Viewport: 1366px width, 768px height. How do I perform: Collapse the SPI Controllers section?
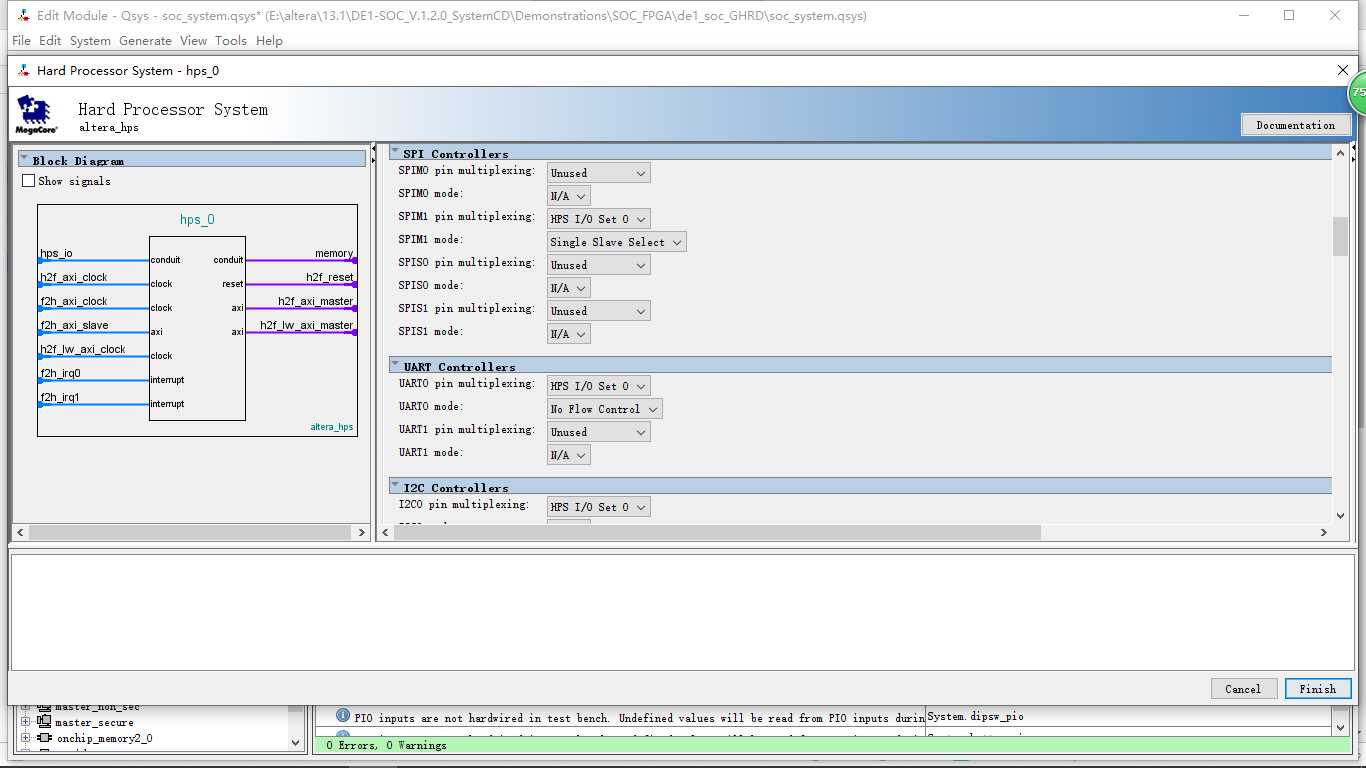(x=395, y=153)
